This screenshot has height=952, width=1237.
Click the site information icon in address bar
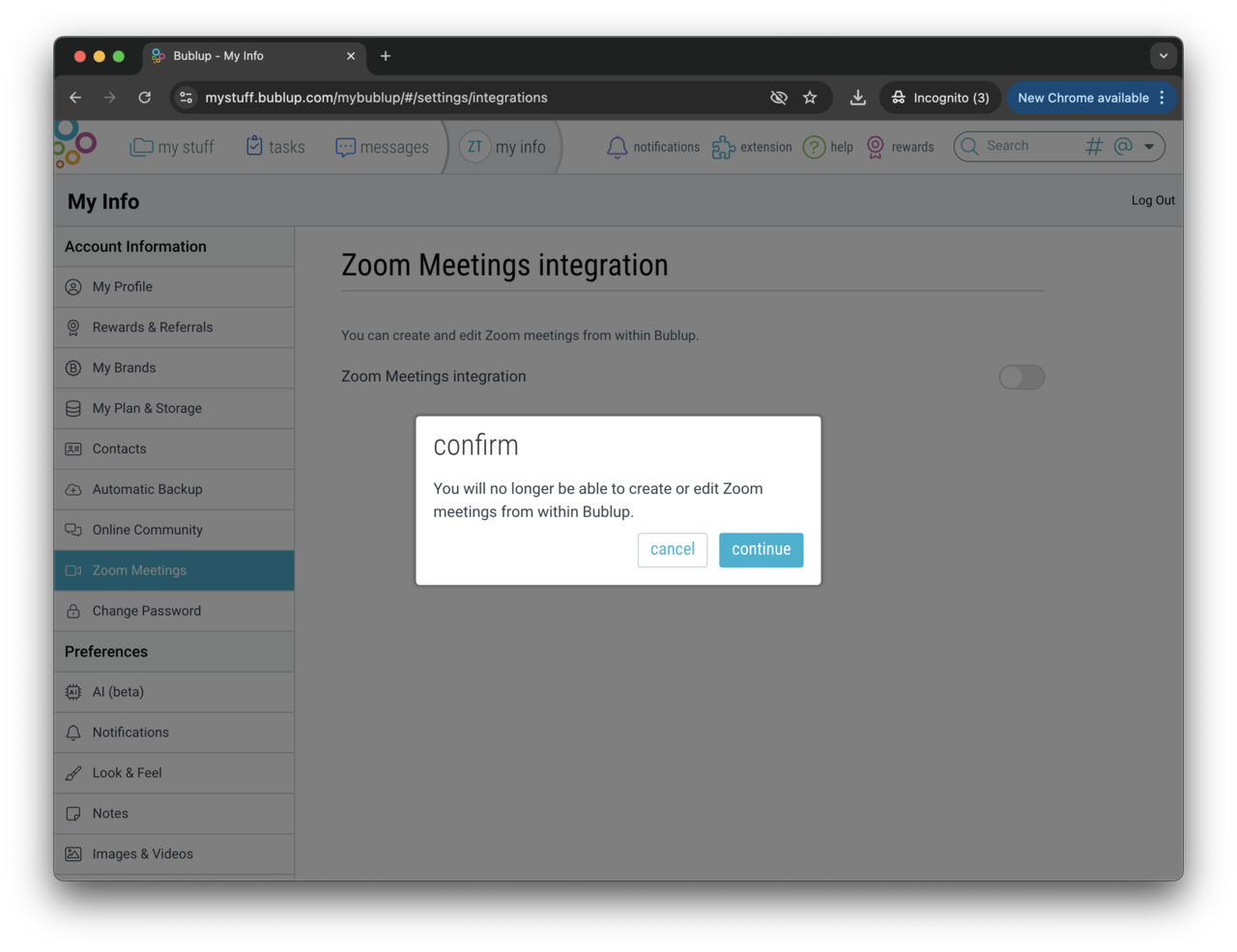[x=187, y=98]
